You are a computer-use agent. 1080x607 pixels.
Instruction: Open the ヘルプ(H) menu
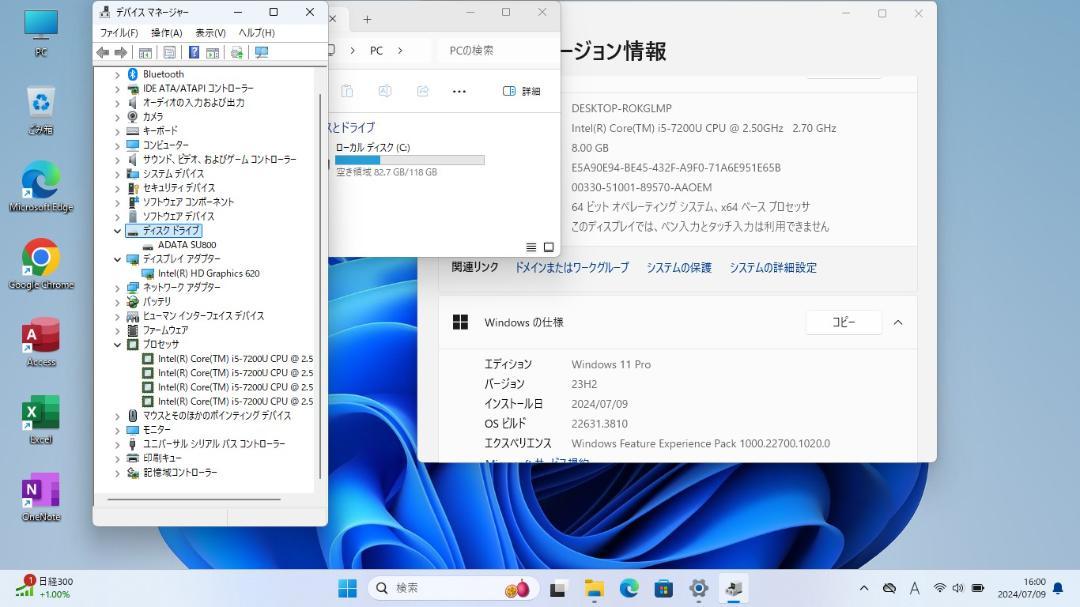[x=256, y=32]
